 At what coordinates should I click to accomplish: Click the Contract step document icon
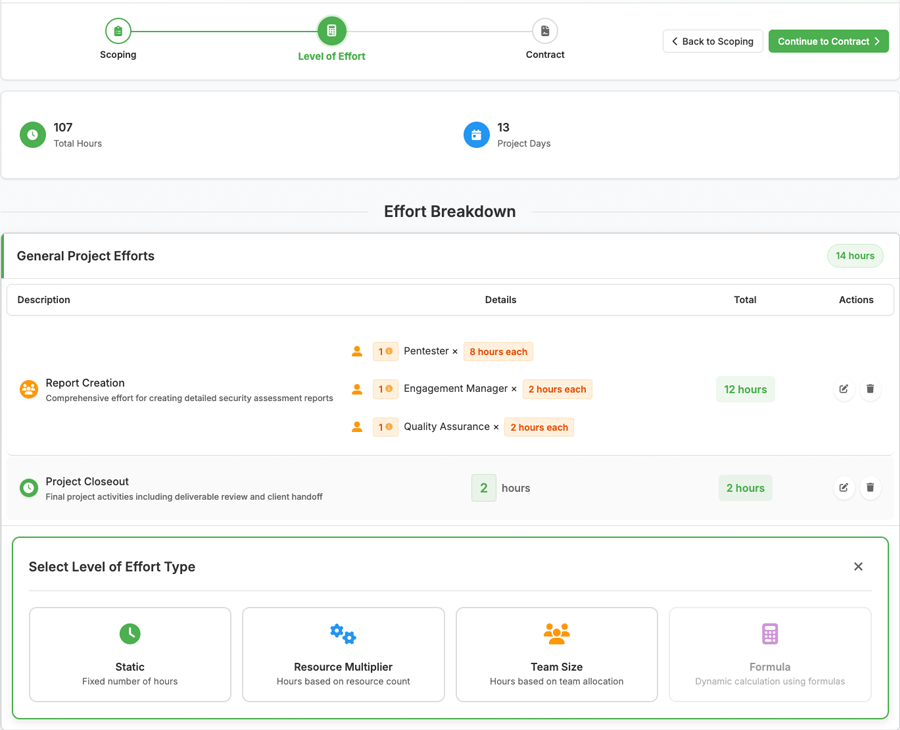tap(545, 31)
